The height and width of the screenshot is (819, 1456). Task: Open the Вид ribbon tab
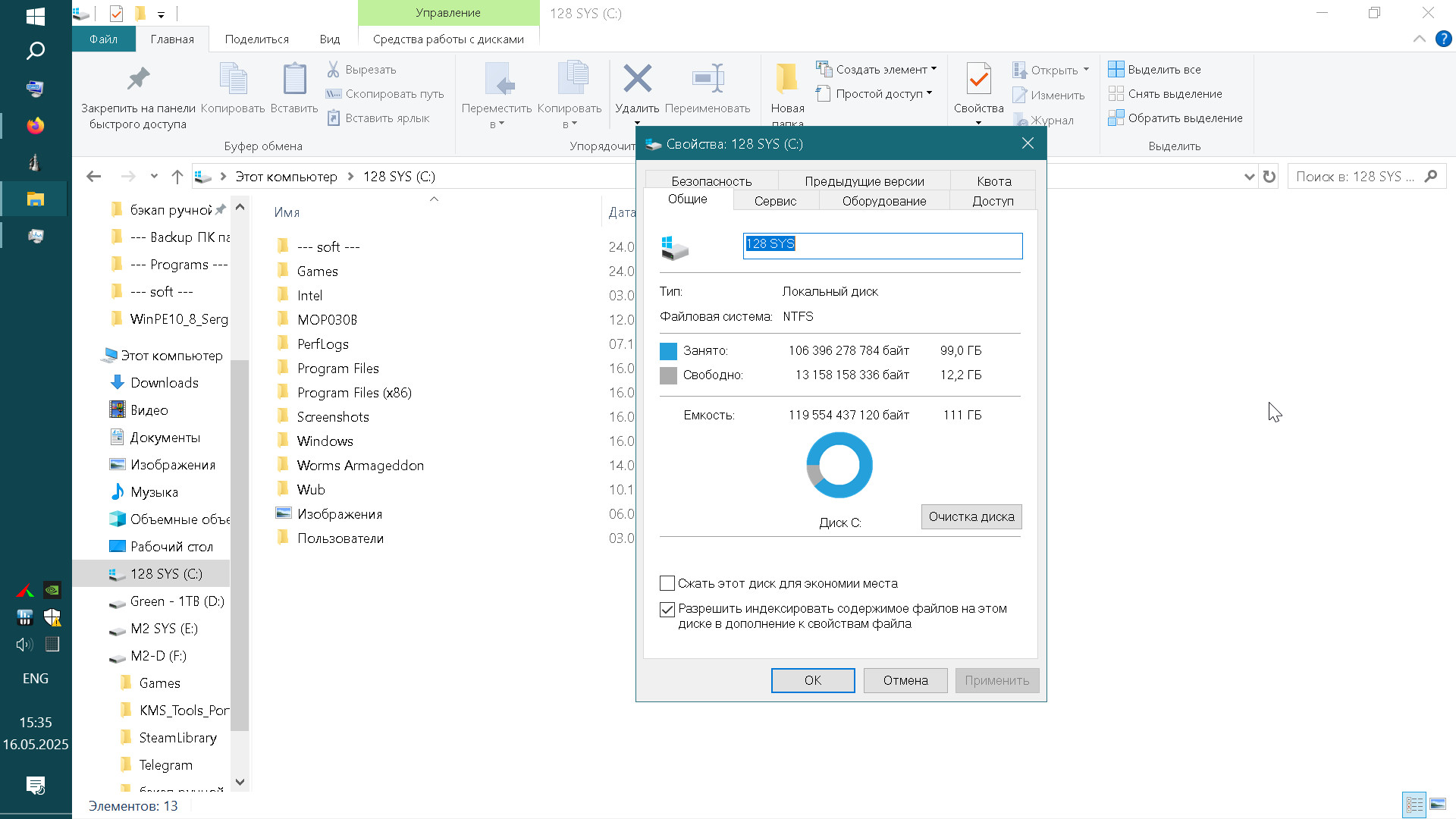pos(329,39)
